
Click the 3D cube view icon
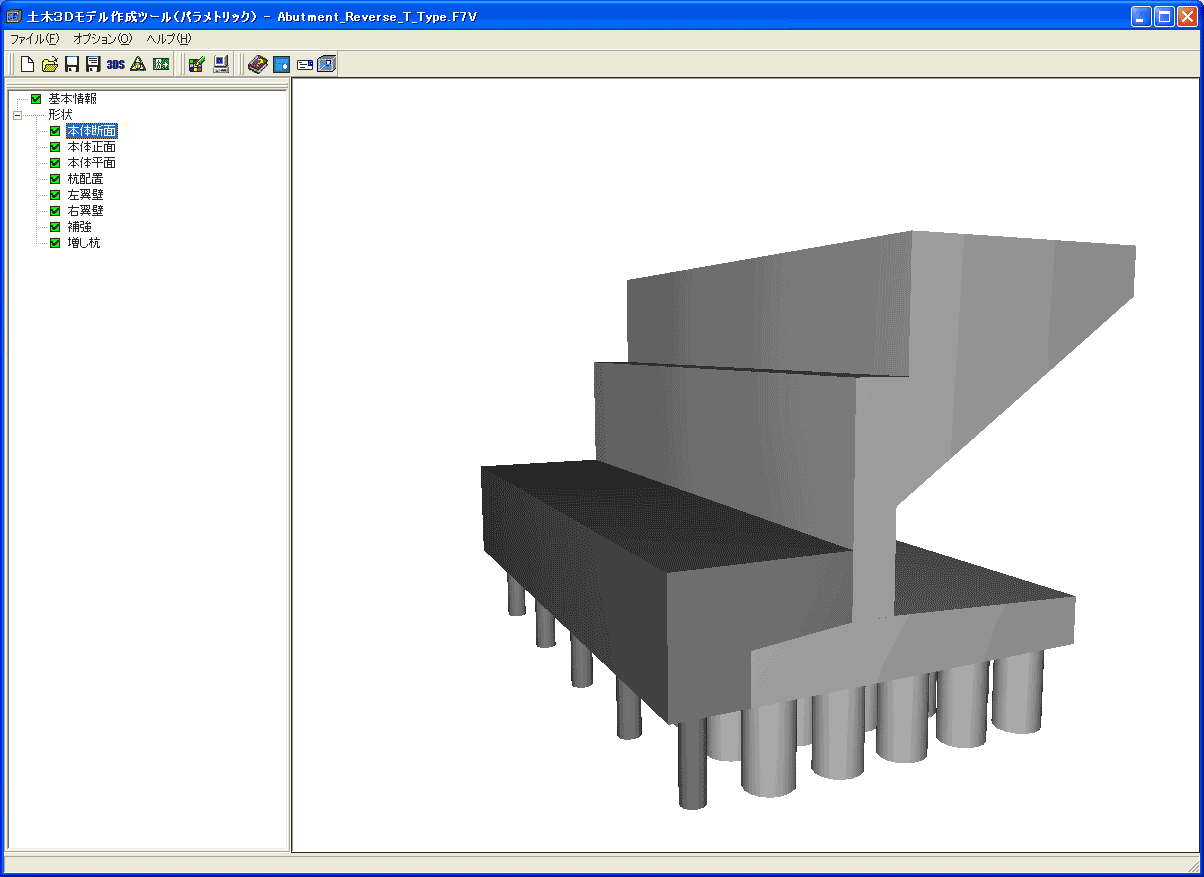click(326, 65)
